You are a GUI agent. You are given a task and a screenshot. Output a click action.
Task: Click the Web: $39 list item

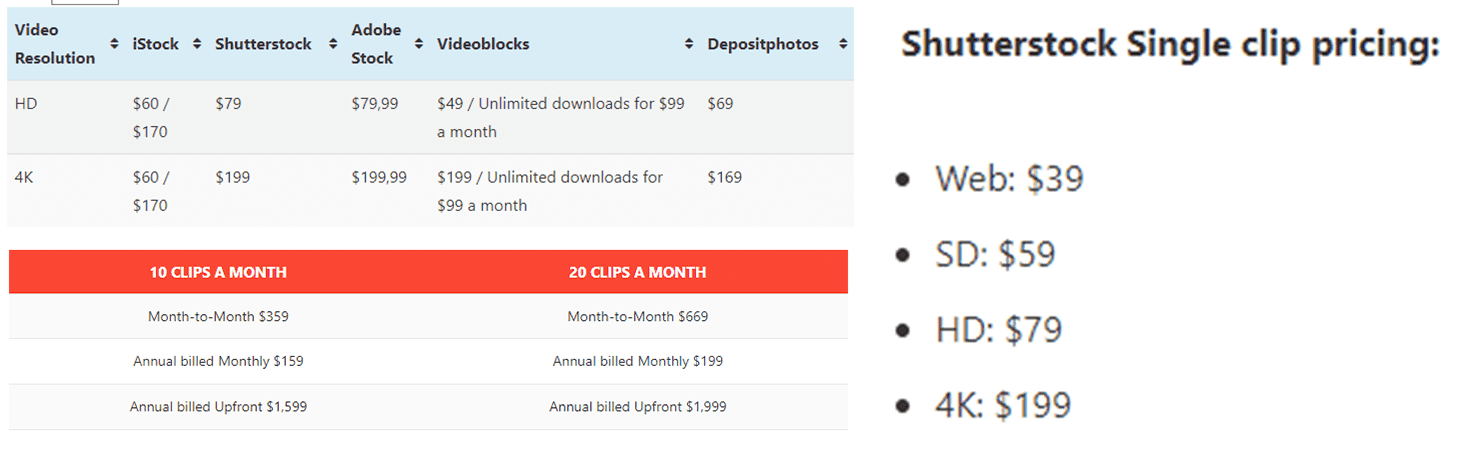pyautogui.click(x=1009, y=179)
